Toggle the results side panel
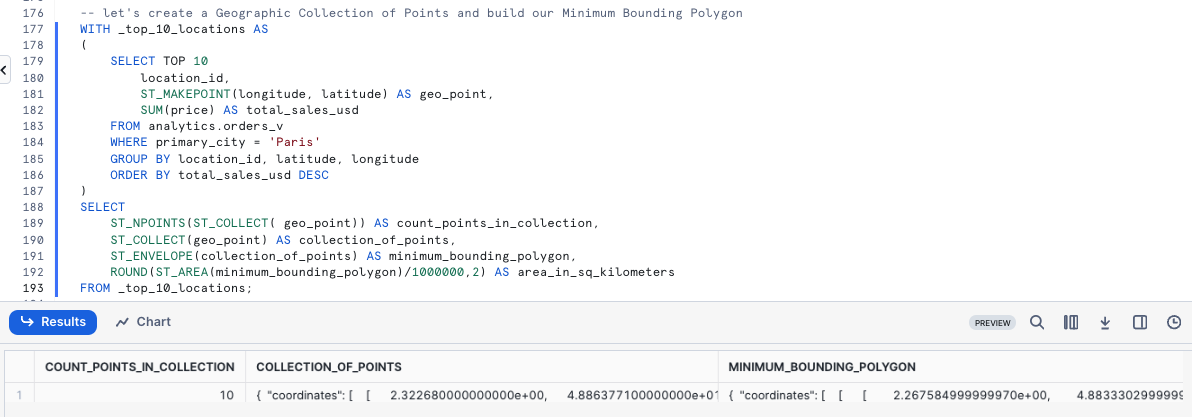This screenshot has width=1192, height=417. pos(1139,322)
